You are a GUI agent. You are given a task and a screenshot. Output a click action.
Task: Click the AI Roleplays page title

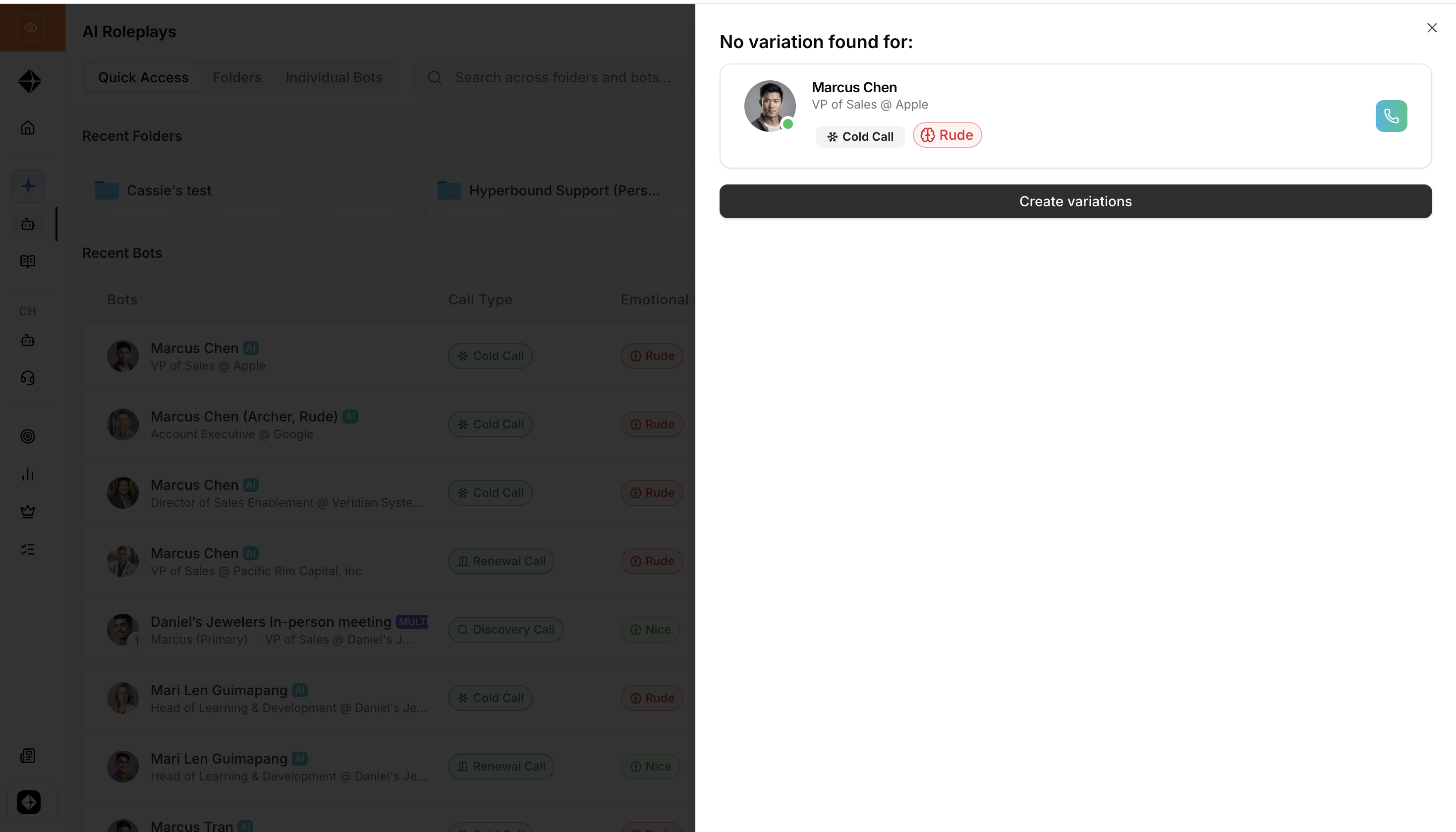[x=129, y=31]
